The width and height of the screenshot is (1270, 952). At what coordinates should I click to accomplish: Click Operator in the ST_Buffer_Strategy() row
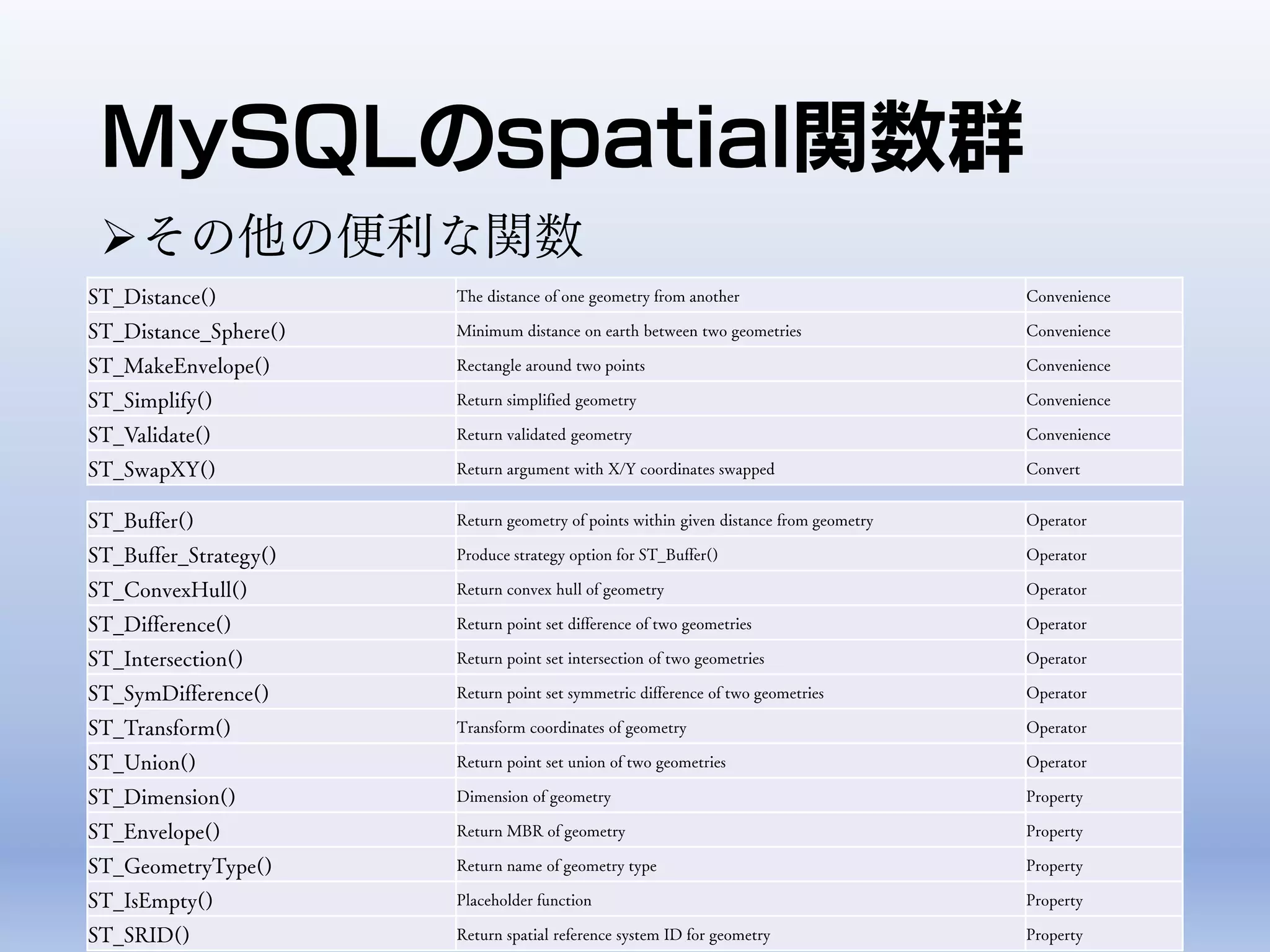click(1056, 556)
